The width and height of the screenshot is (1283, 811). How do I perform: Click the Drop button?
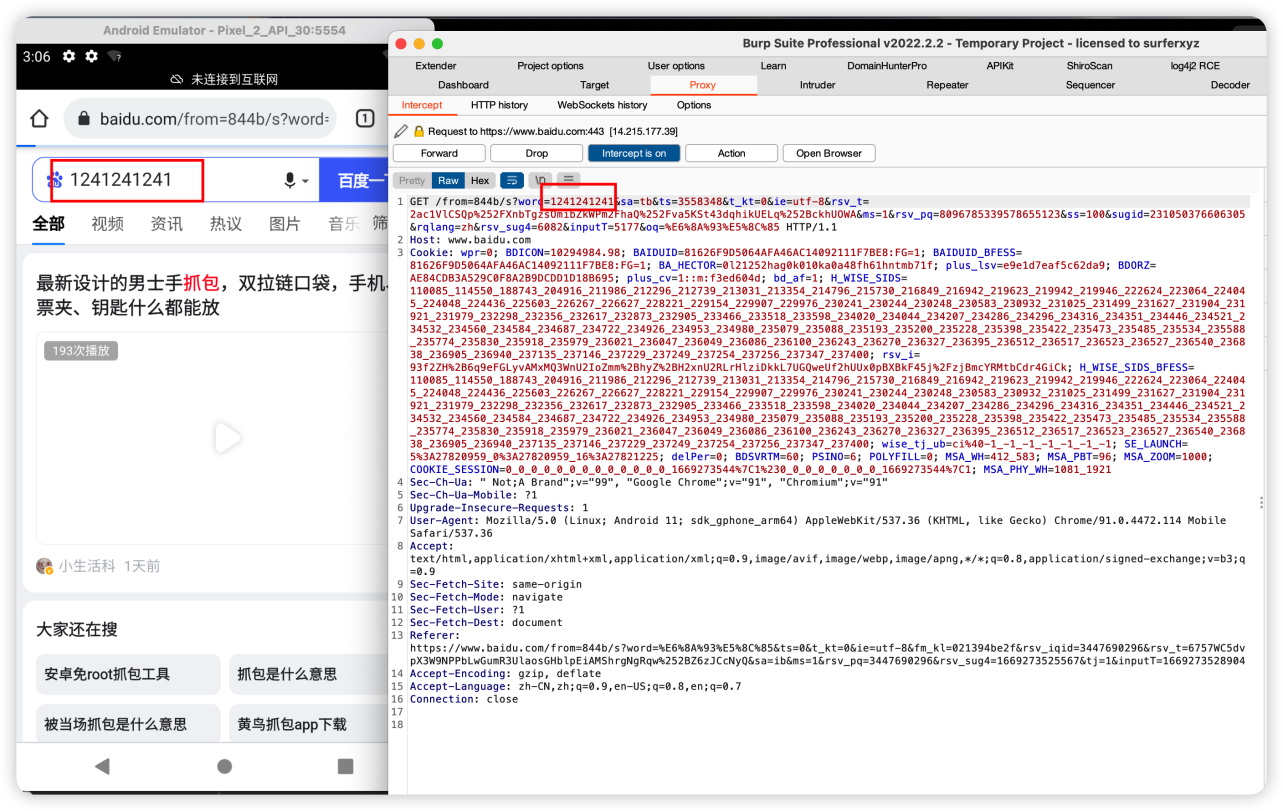click(x=536, y=153)
